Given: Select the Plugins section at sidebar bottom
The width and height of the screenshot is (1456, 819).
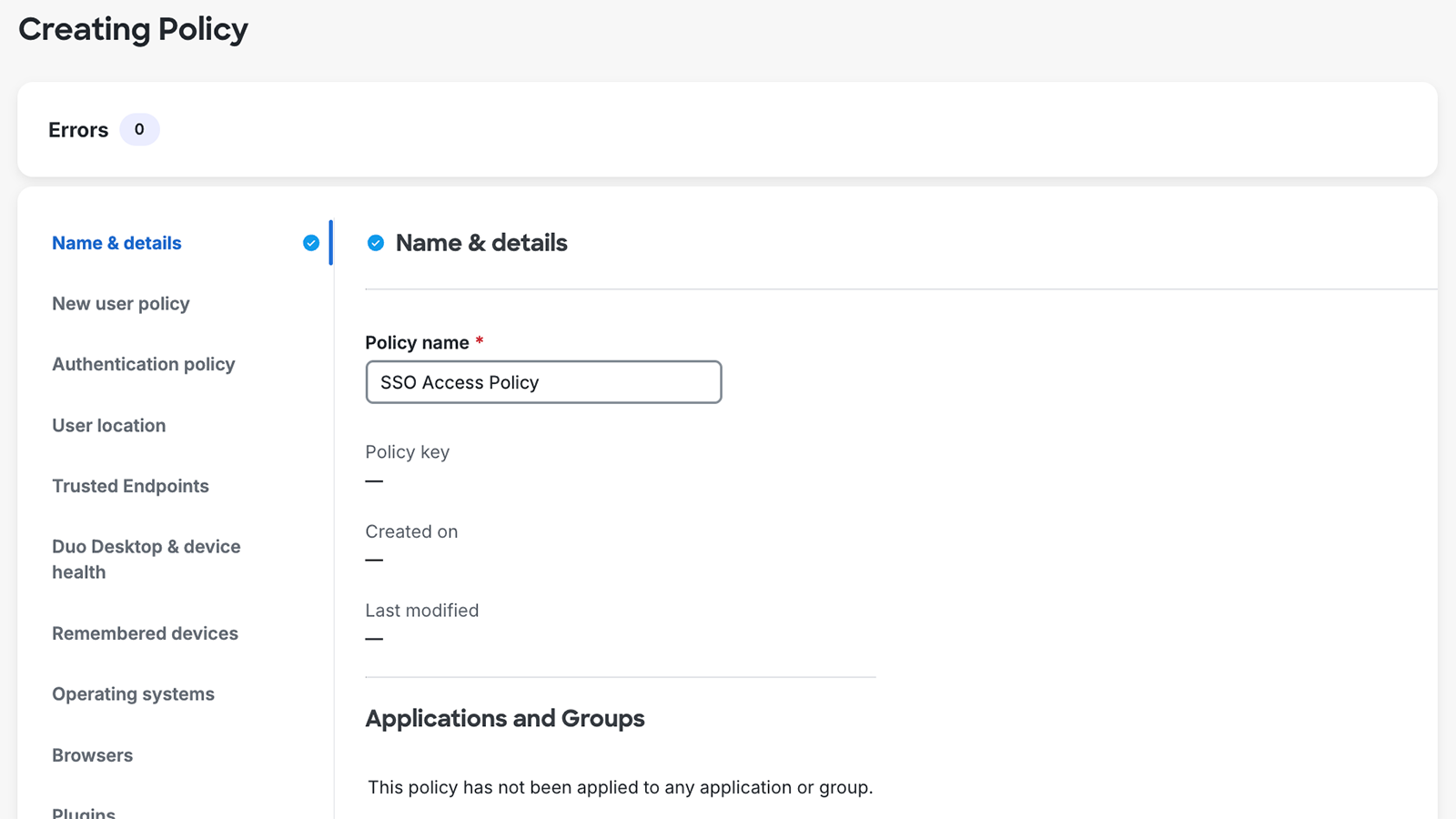Looking at the screenshot, I should pos(83,810).
